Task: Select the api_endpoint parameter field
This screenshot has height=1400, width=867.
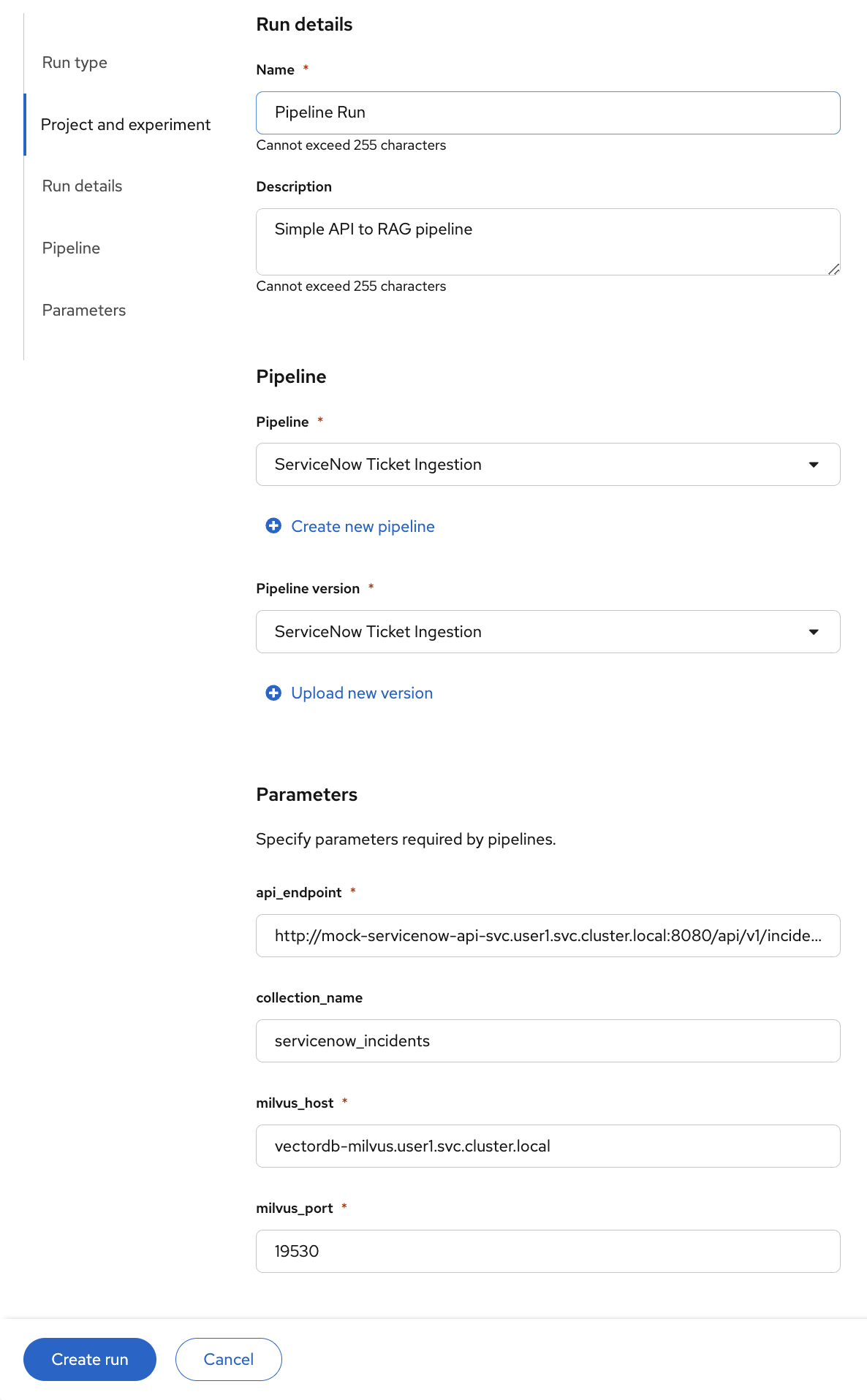Action: (x=548, y=935)
